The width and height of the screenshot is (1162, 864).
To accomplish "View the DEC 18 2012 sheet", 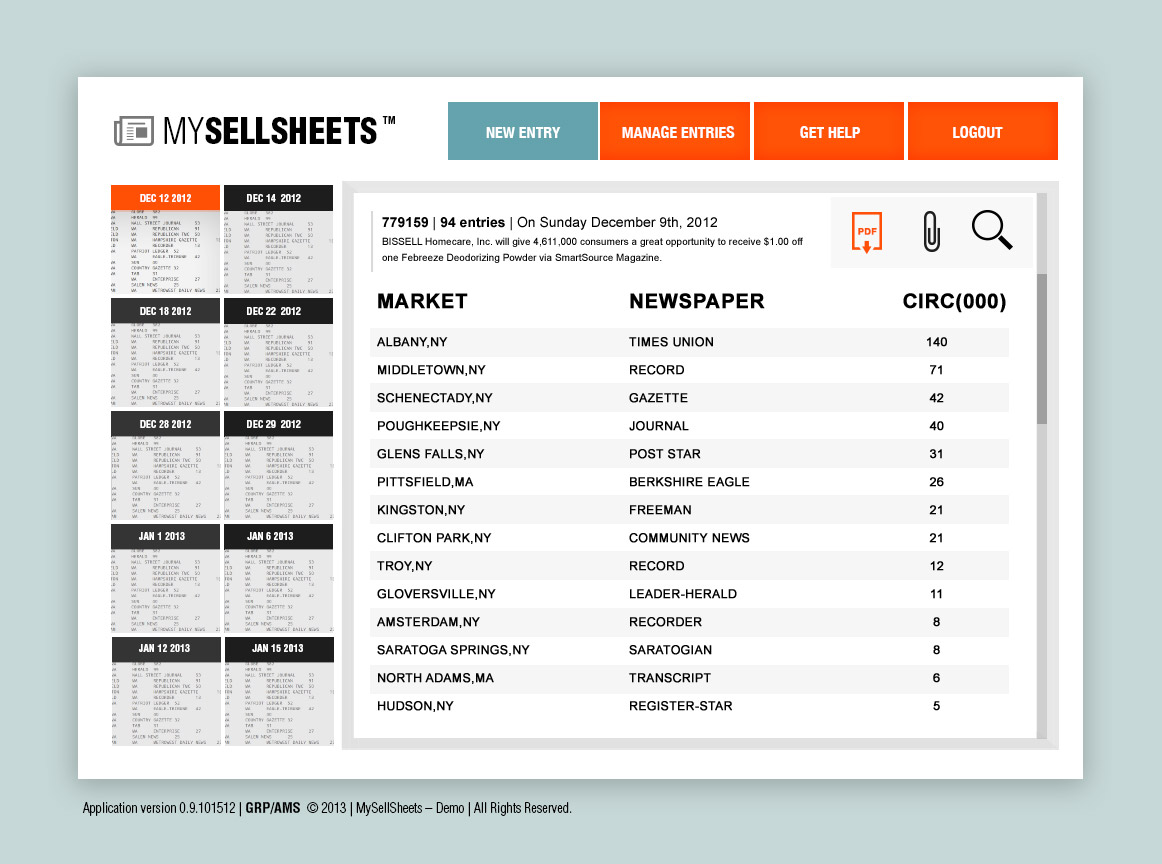I will (x=164, y=310).
